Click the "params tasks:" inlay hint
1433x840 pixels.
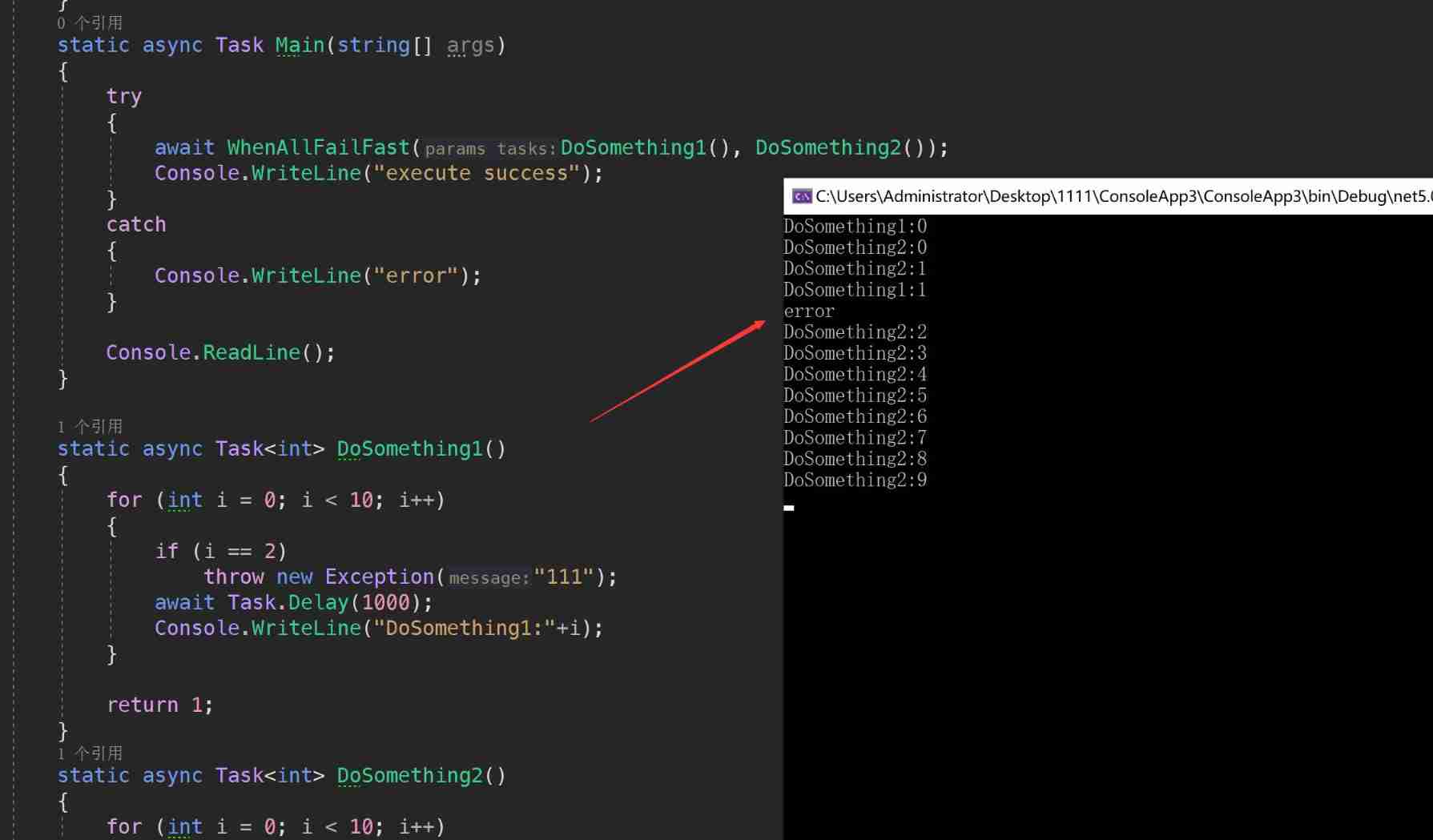pyautogui.click(x=489, y=149)
